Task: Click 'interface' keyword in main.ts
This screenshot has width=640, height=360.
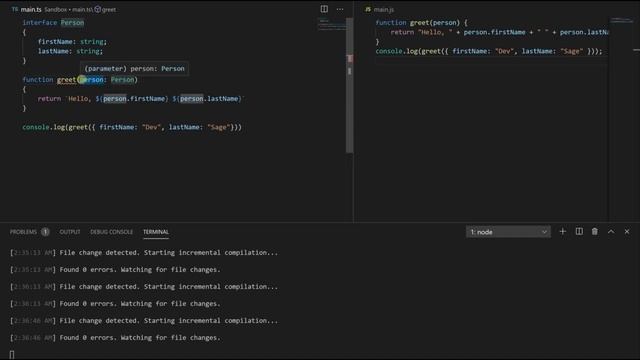Action: tap(40, 22)
